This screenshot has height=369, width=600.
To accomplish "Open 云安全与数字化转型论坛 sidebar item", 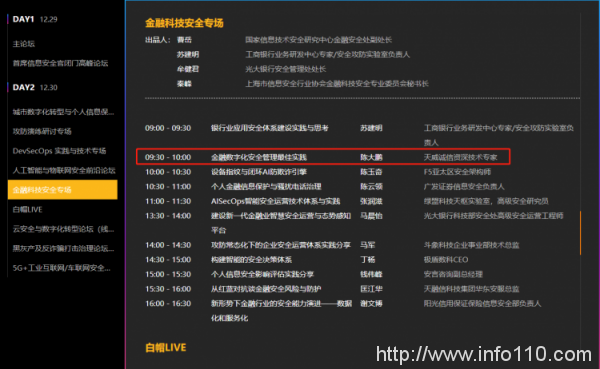I will click(63, 229).
